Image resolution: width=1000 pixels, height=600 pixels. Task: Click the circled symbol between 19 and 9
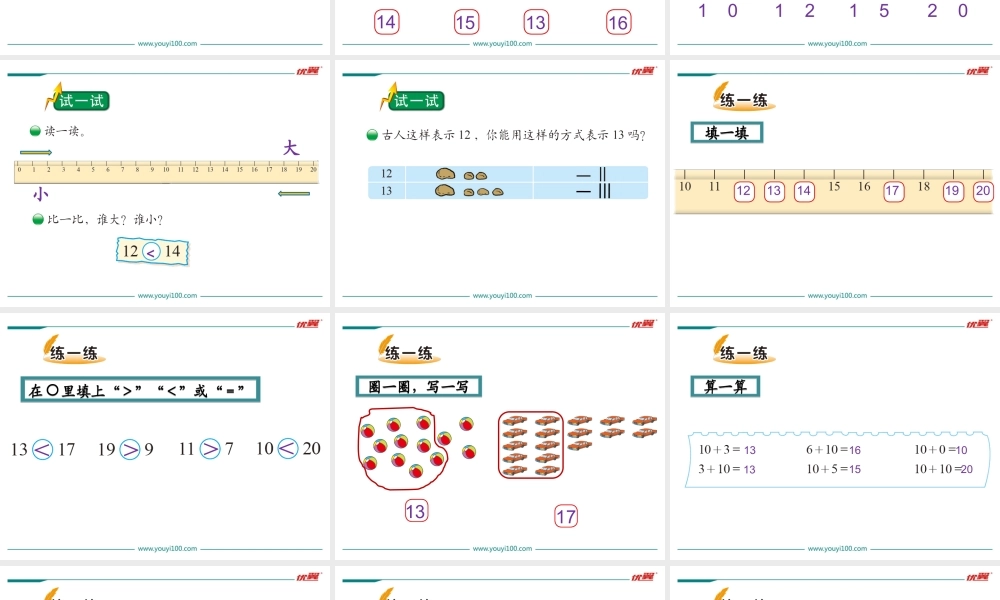click(x=129, y=450)
